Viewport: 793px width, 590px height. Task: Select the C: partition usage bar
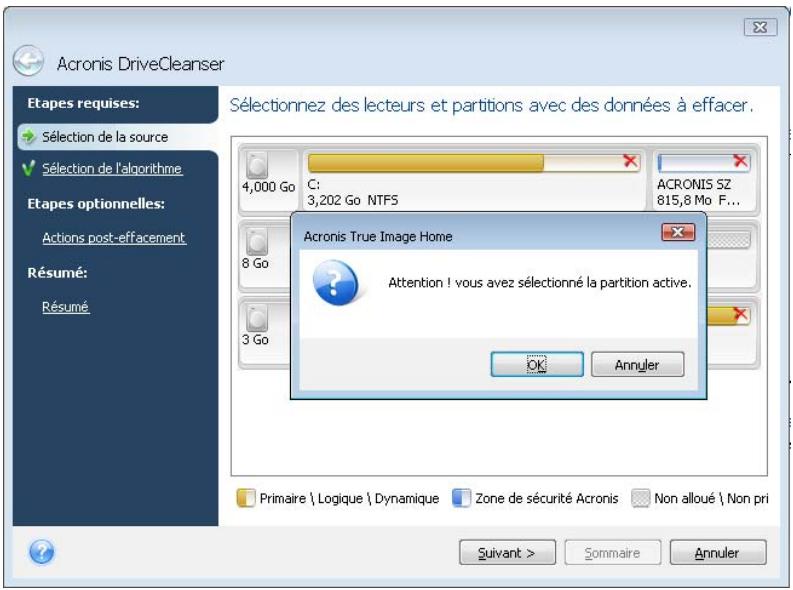473,163
